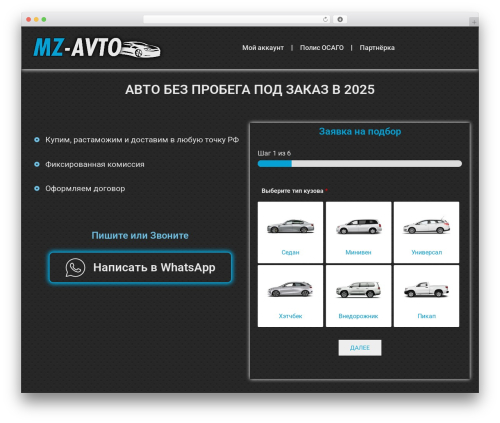Click 'Пишите или Звоните' text

pos(140,235)
